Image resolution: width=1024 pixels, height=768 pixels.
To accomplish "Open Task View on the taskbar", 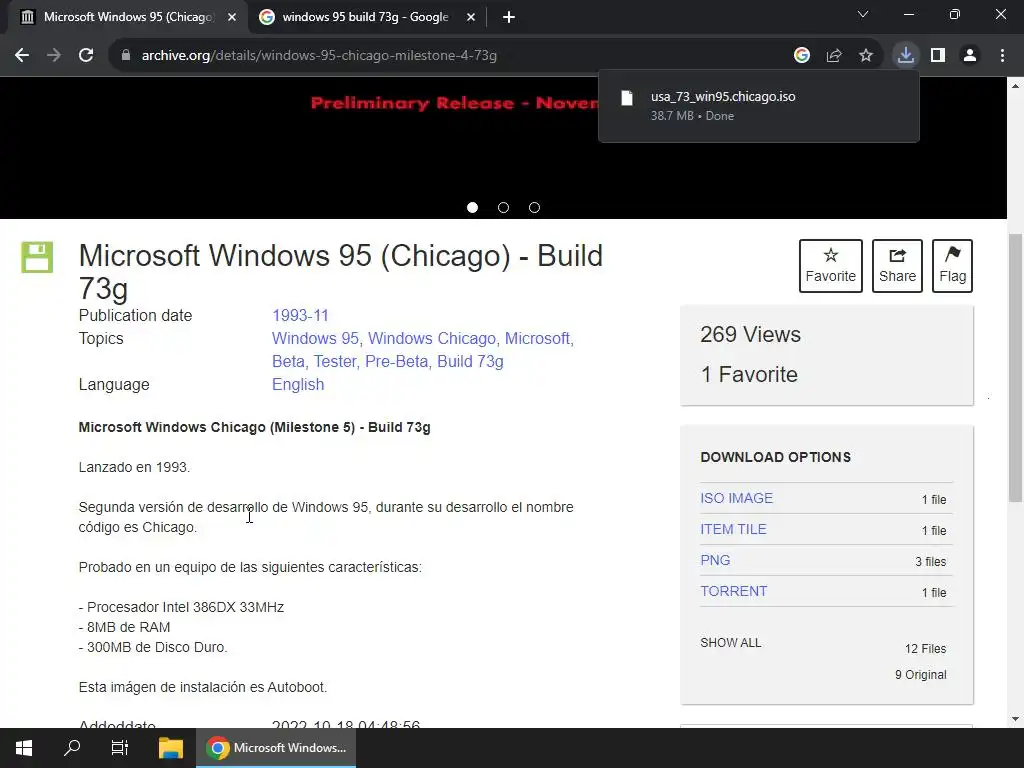I will coord(120,748).
